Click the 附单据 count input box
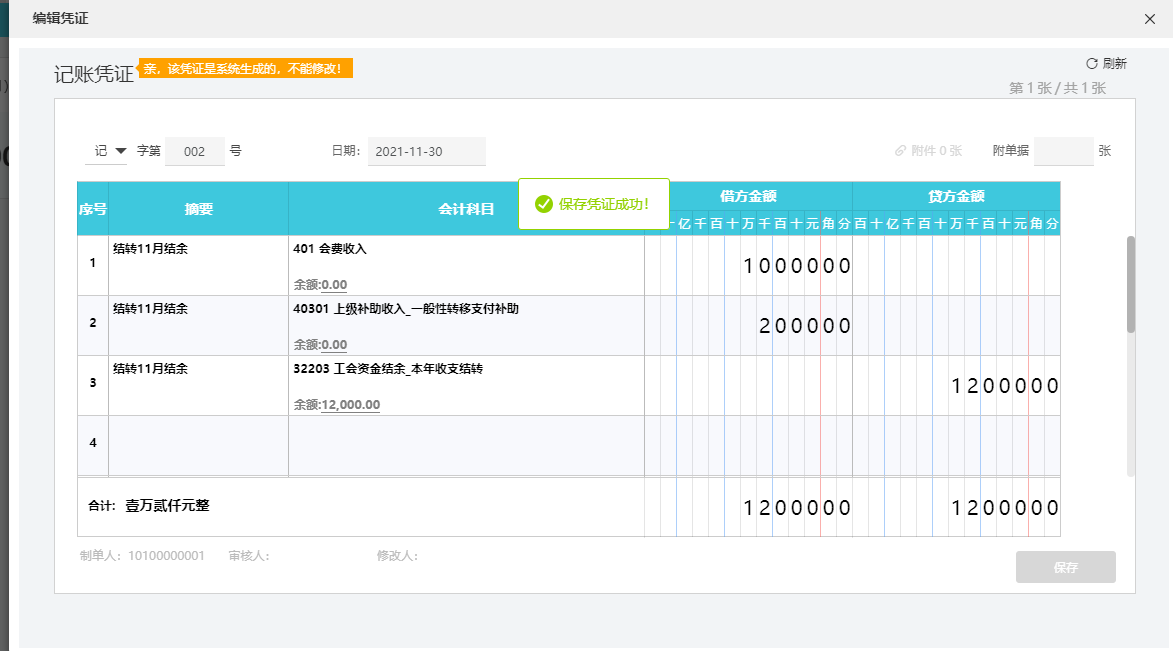 1063,151
